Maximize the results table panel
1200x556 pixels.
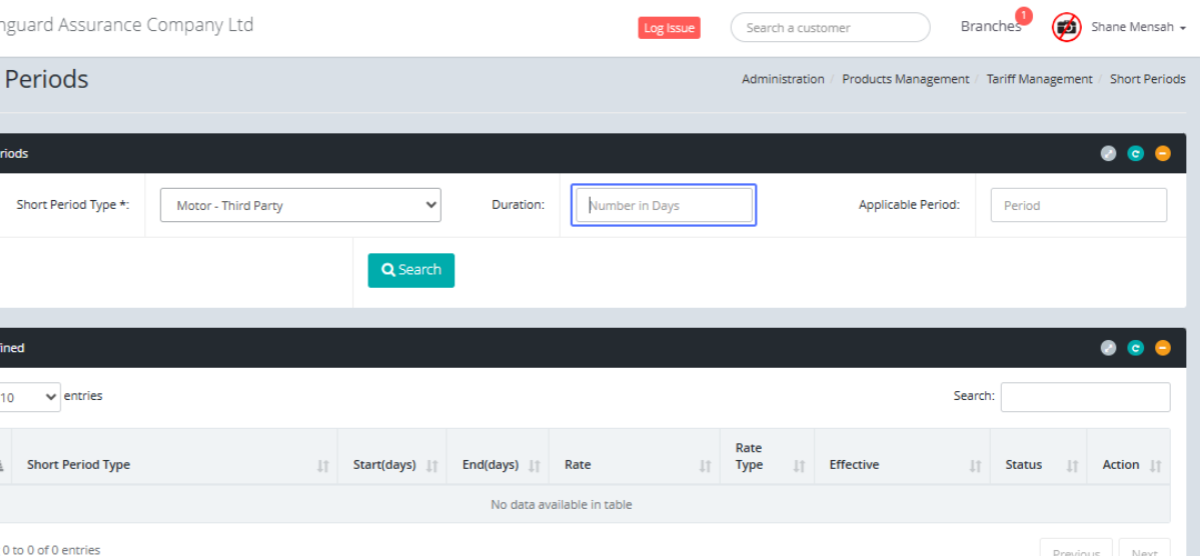tap(1108, 348)
